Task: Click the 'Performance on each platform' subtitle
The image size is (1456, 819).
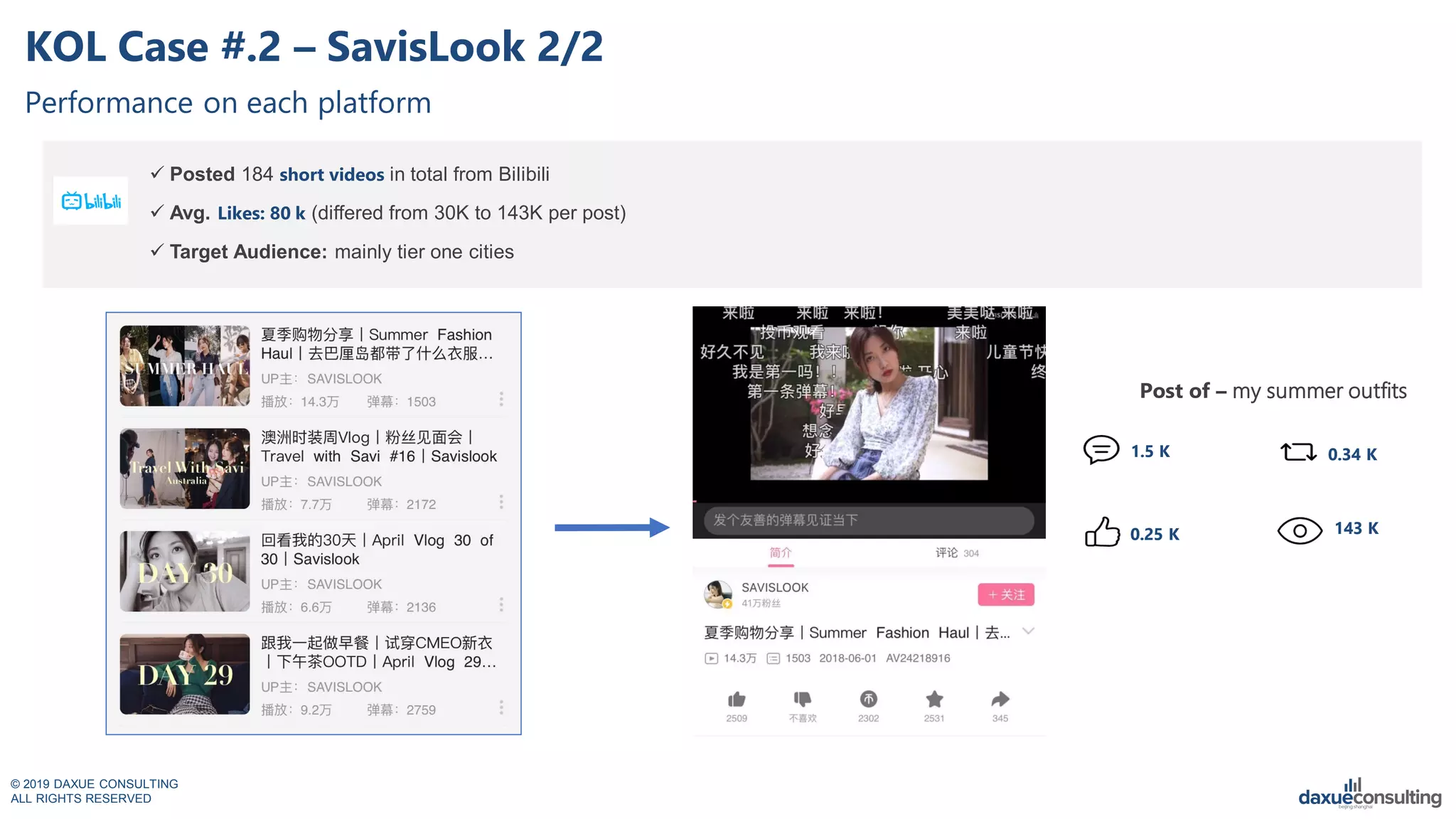Action: [x=228, y=103]
